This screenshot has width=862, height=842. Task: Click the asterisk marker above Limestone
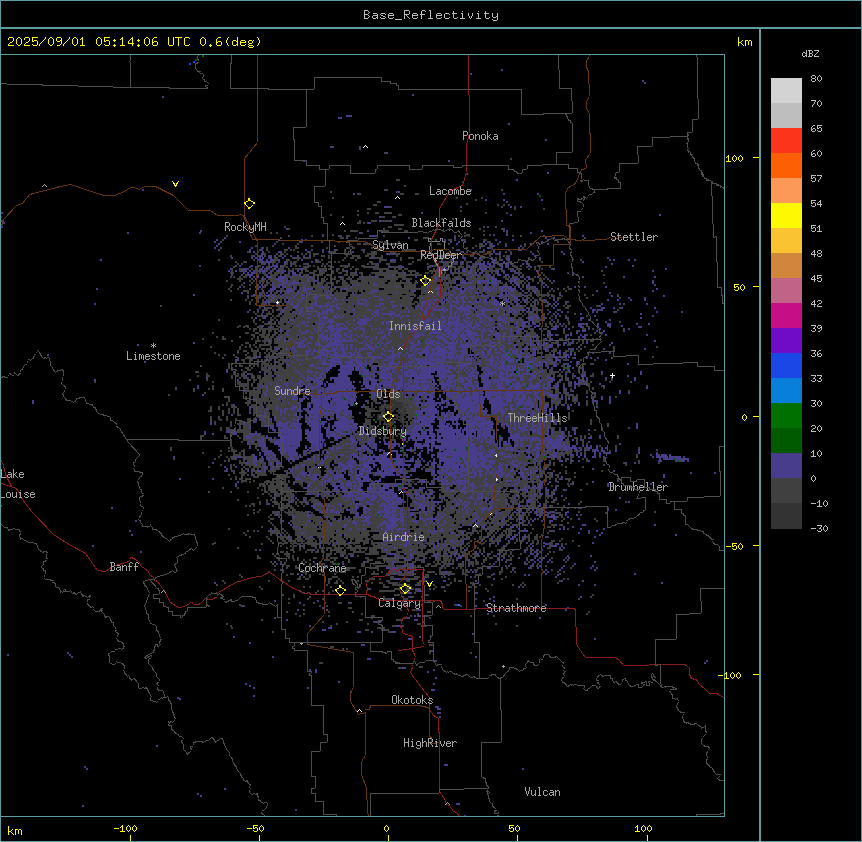coord(153,346)
